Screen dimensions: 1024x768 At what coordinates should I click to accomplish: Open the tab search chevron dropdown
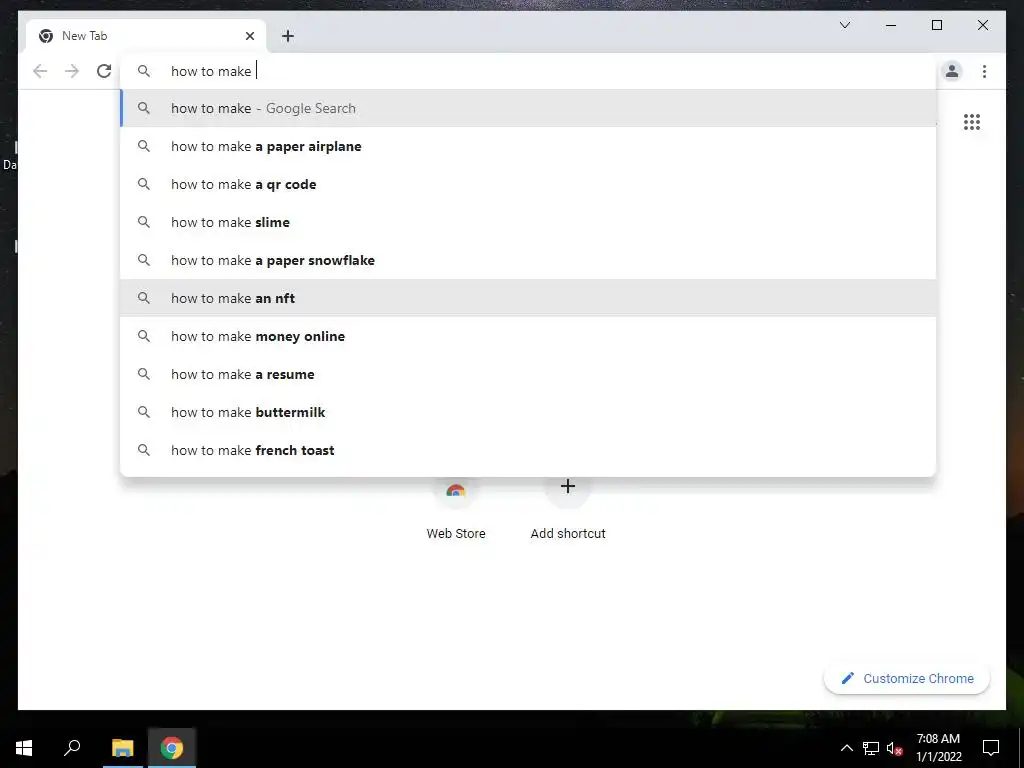click(844, 25)
